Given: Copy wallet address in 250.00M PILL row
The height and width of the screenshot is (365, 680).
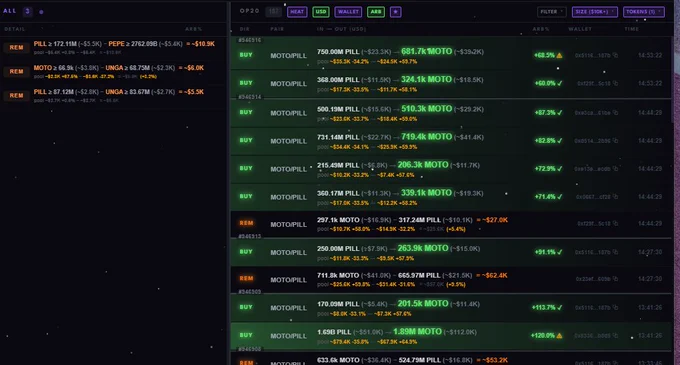Looking at the screenshot, I should coord(615,252).
